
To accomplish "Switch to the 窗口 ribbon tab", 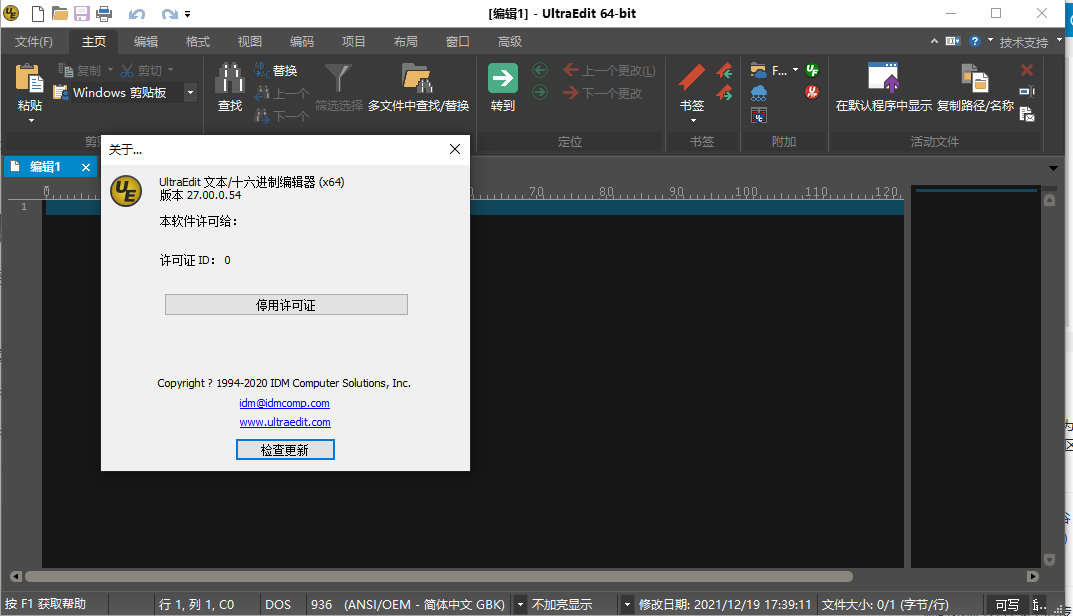I will [458, 42].
